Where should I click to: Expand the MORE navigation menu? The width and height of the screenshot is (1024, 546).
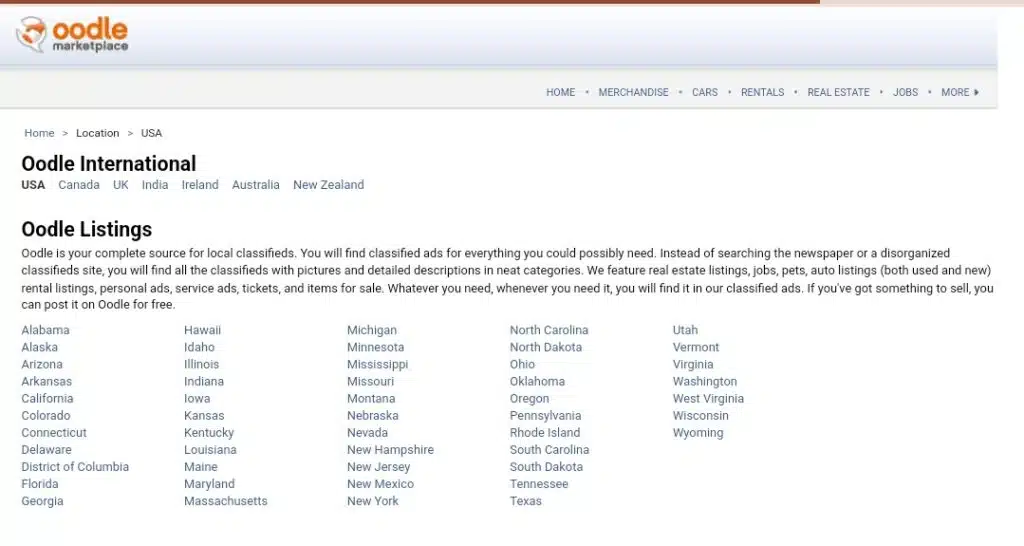point(959,92)
